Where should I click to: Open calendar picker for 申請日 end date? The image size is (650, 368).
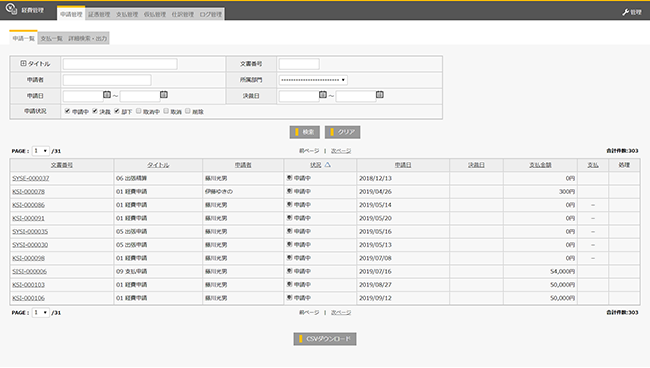coord(164,94)
